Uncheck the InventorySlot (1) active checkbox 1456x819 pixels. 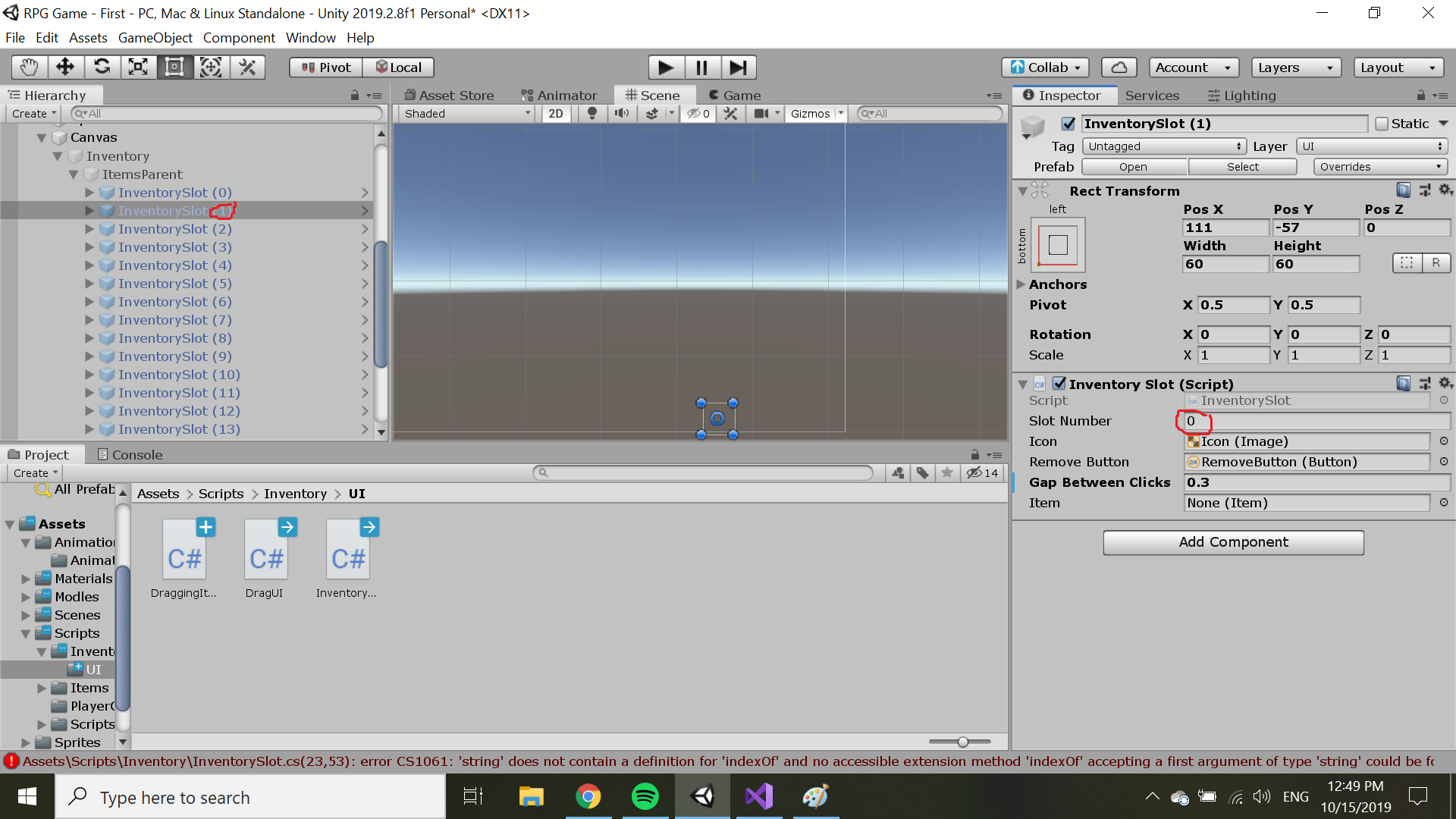tap(1068, 124)
